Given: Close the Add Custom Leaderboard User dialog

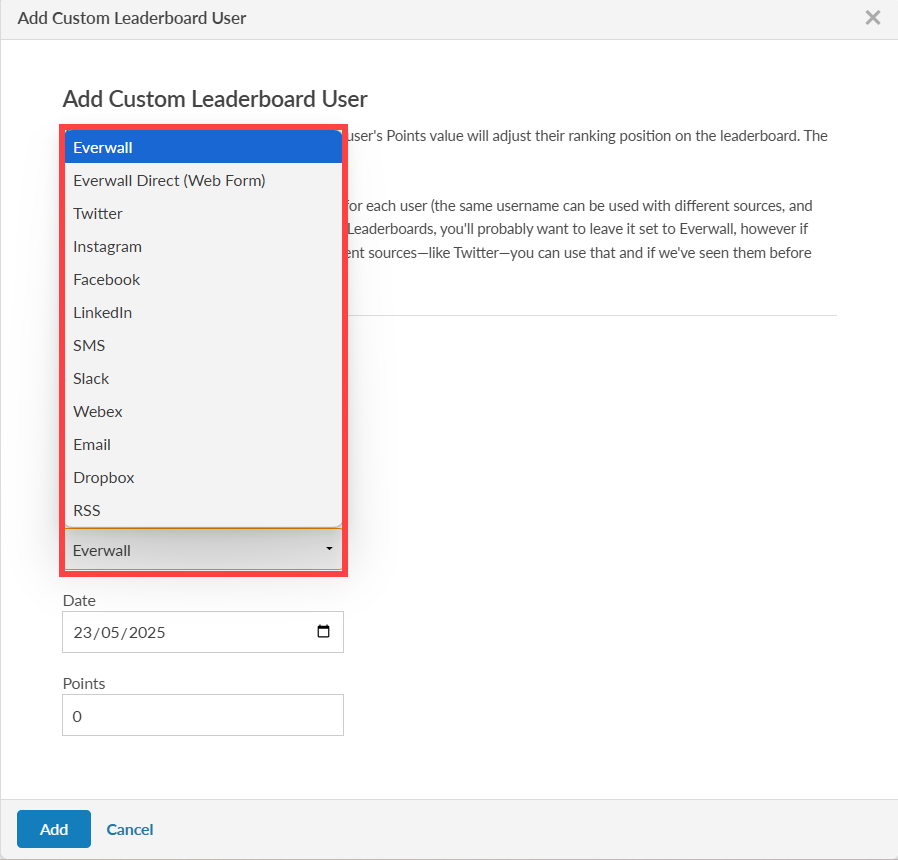Looking at the screenshot, I should (873, 18).
